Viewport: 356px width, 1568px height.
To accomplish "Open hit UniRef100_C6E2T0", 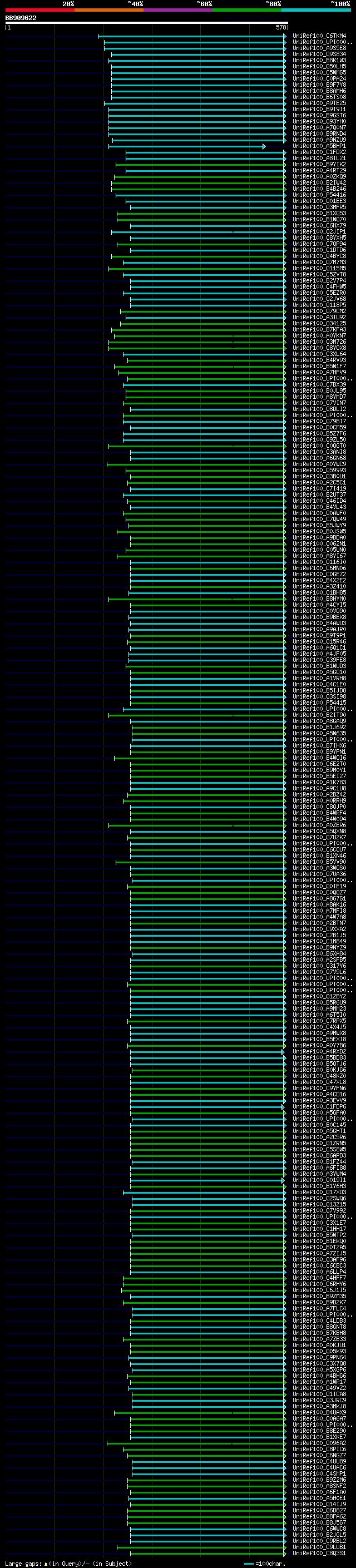I will pyautogui.click(x=319, y=764).
